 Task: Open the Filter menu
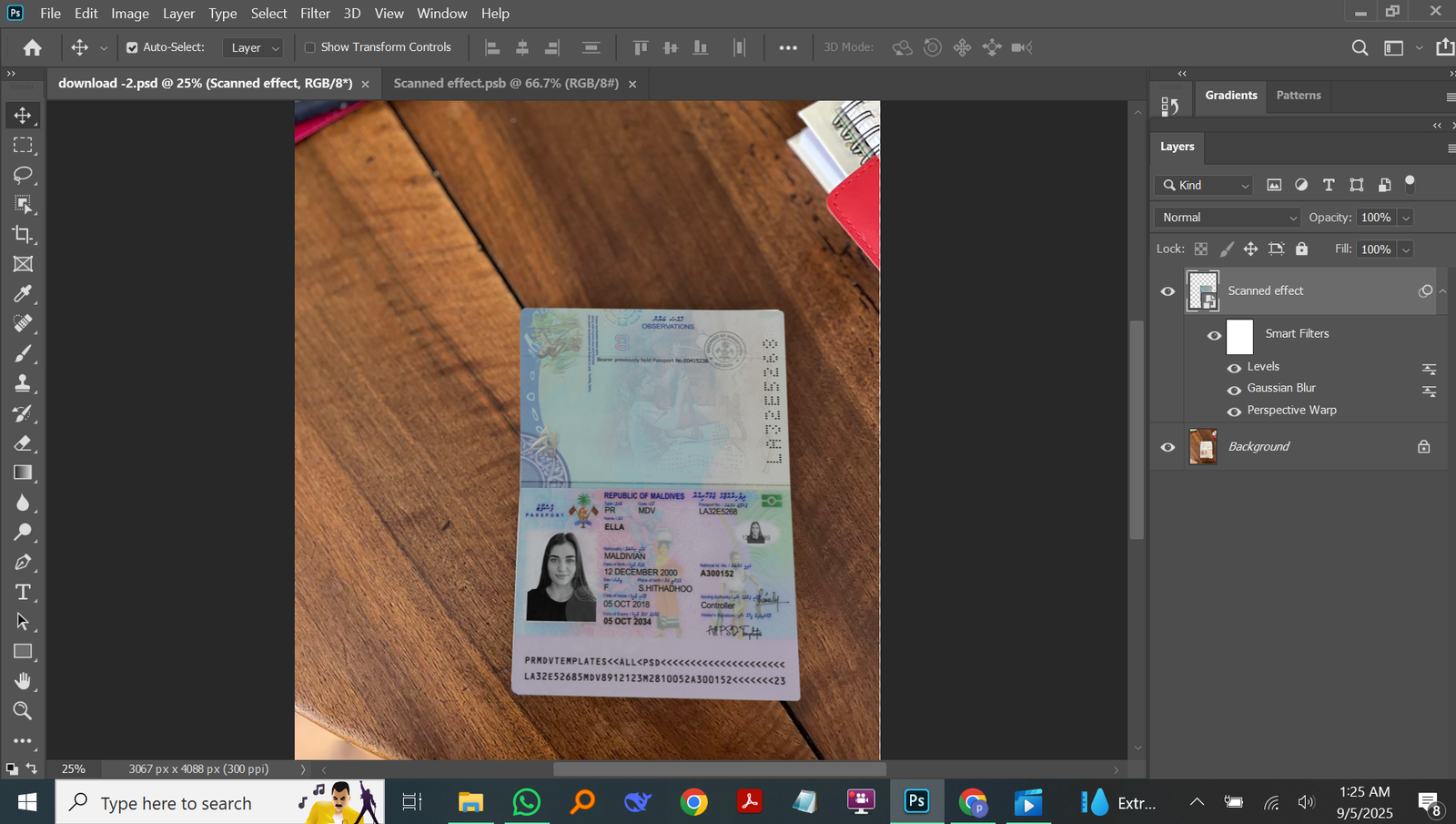(x=315, y=14)
